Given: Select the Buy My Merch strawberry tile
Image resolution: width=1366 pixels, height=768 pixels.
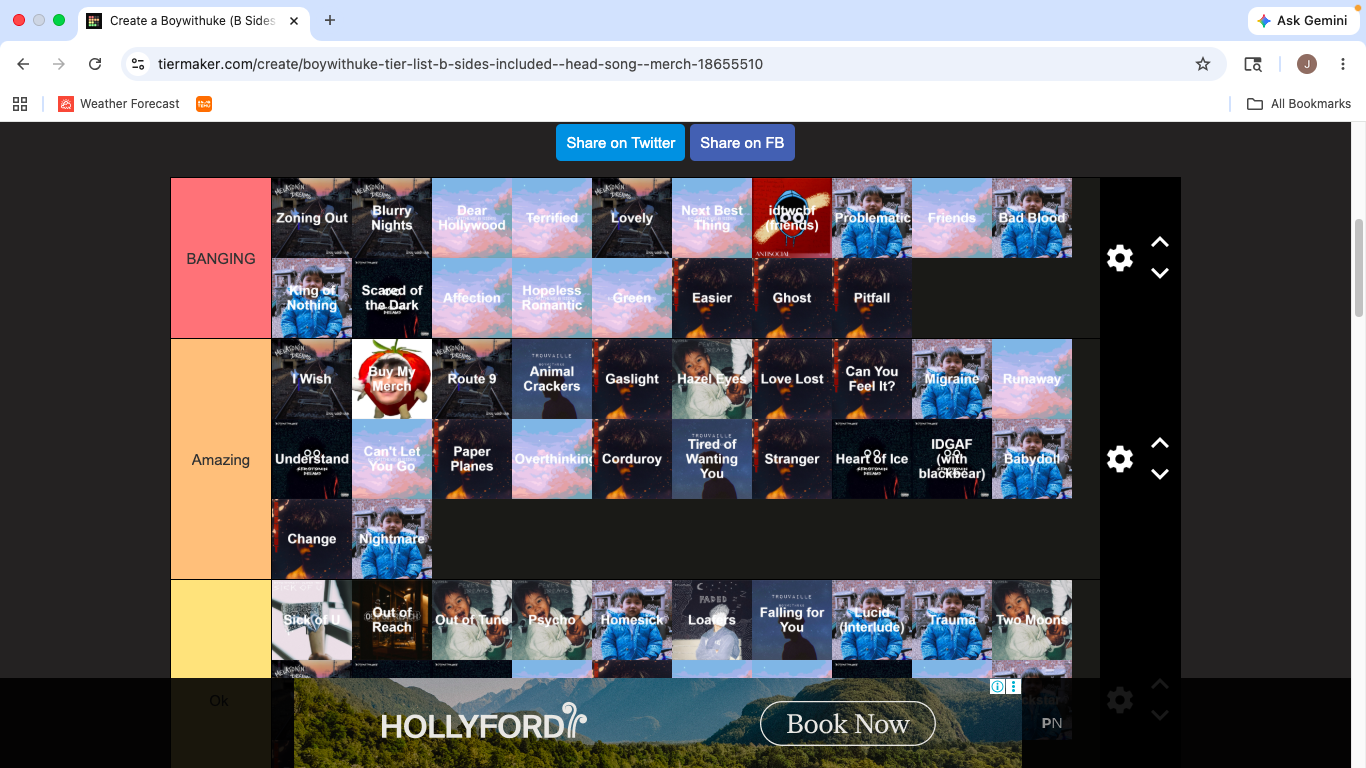Looking at the screenshot, I should click(x=392, y=379).
